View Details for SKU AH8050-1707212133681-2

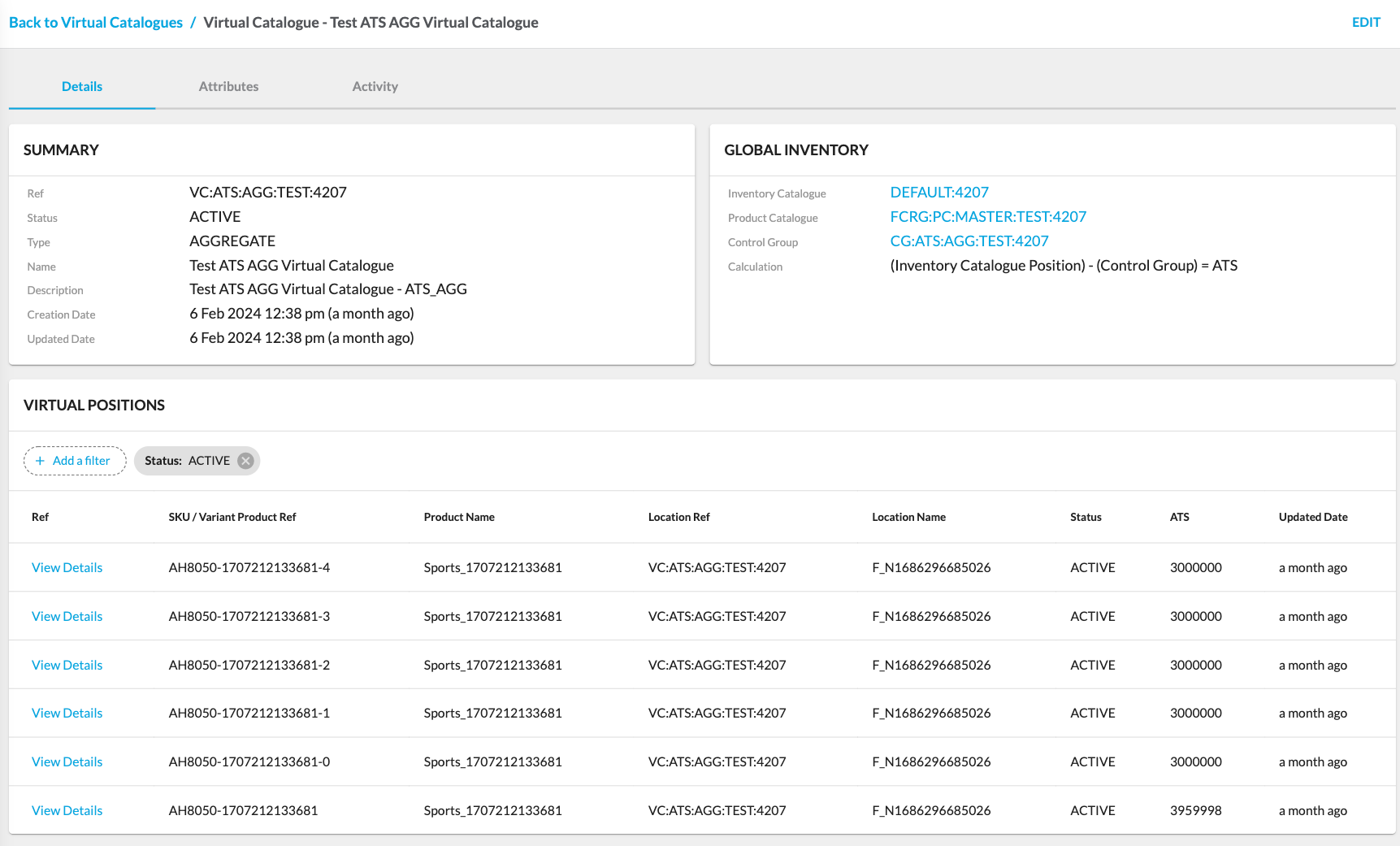point(67,664)
